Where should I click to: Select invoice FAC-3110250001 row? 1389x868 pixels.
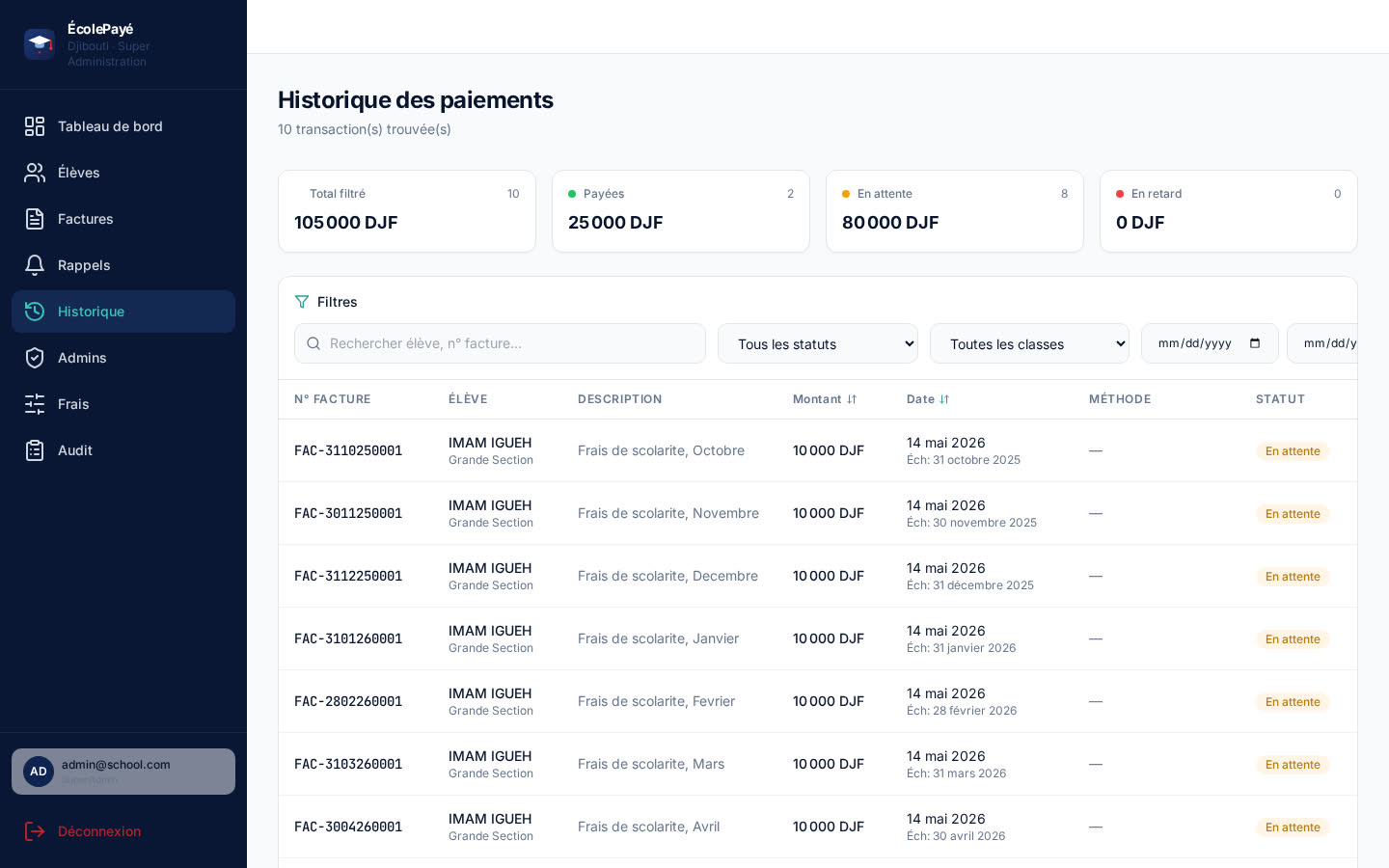point(818,450)
